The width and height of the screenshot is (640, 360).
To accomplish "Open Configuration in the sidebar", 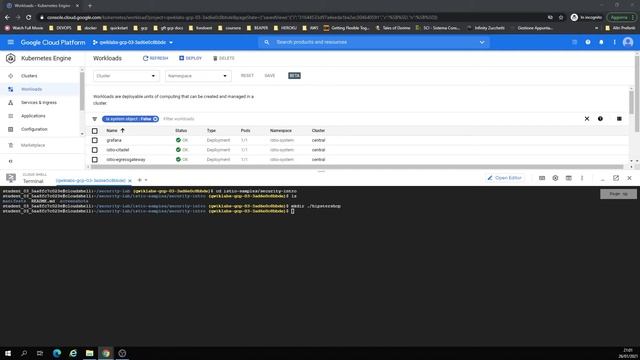I will pyautogui.click(x=34, y=129).
